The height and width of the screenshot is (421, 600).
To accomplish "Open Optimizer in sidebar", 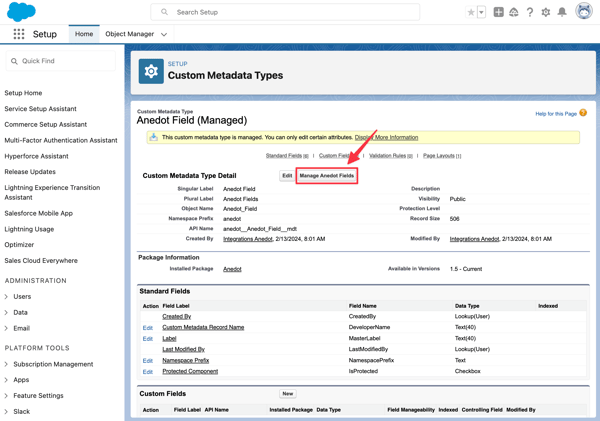I will click(19, 245).
